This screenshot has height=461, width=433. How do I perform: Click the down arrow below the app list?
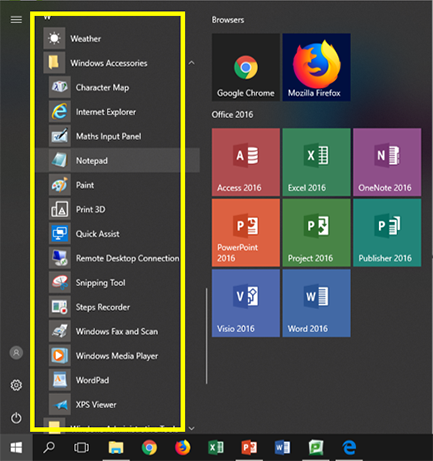tap(191, 428)
